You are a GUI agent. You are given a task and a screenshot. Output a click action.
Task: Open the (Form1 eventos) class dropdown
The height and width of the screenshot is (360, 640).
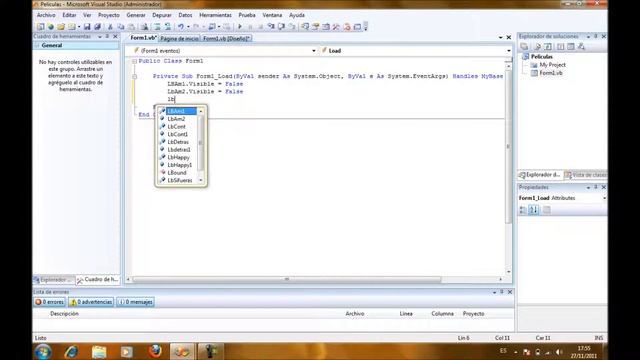tap(313, 51)
